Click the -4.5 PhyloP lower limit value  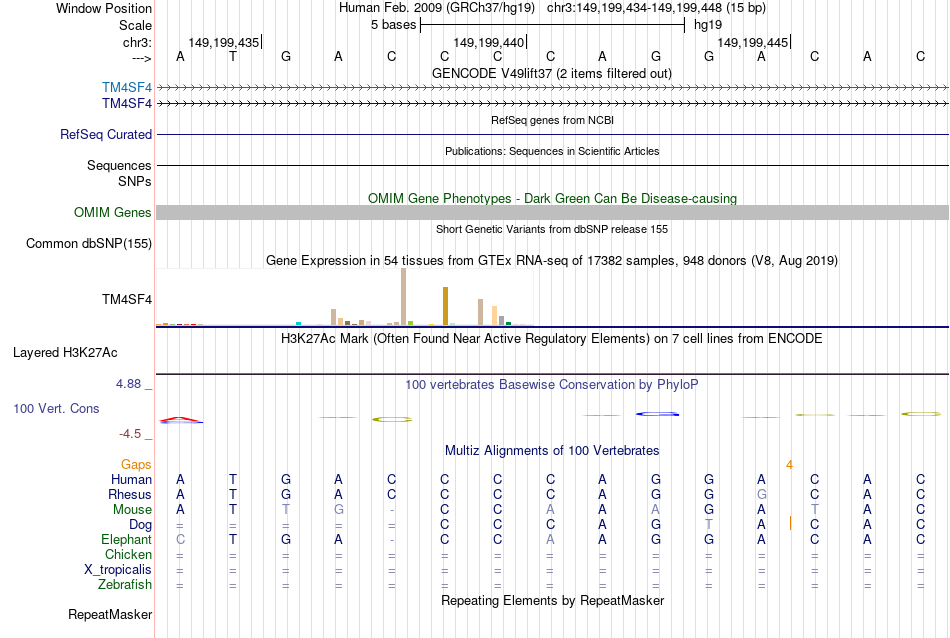pos(130,433)
